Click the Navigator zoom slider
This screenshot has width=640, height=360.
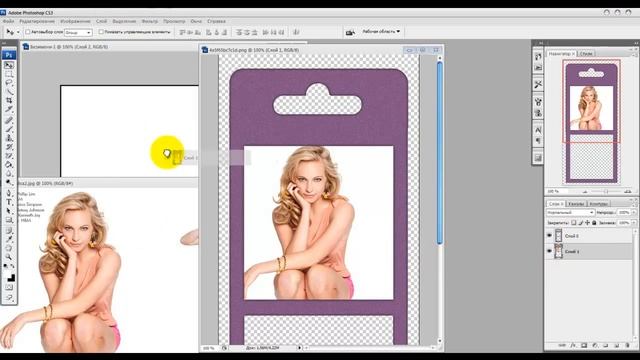point(606,191)
